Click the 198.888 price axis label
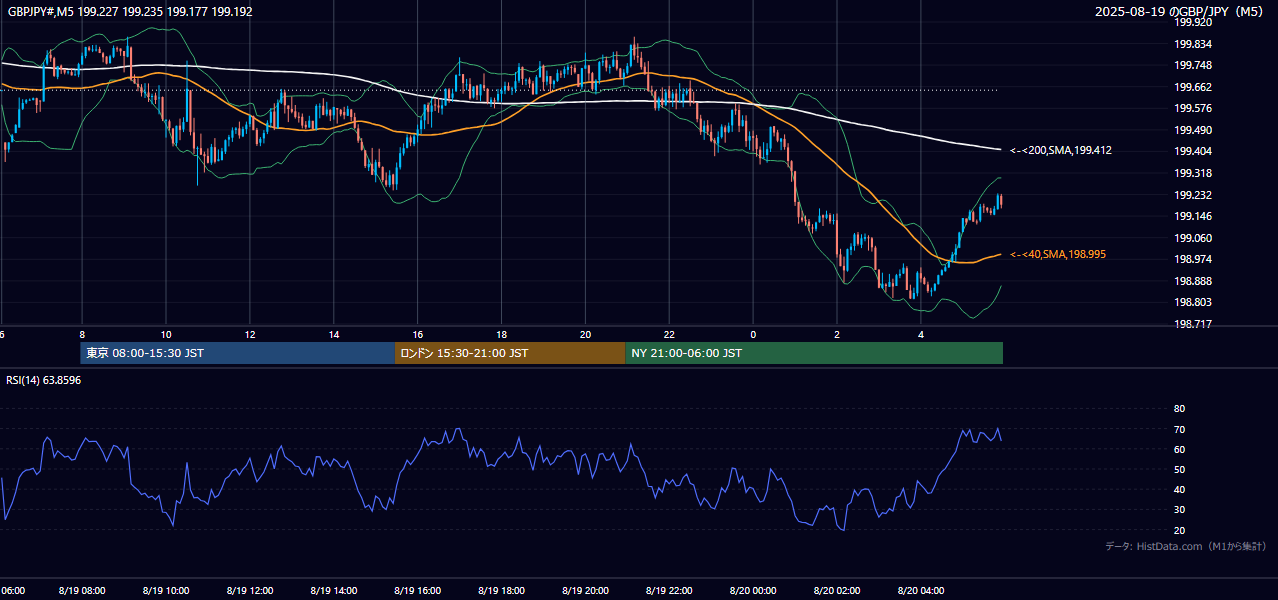 click(x=1194, y=281)
